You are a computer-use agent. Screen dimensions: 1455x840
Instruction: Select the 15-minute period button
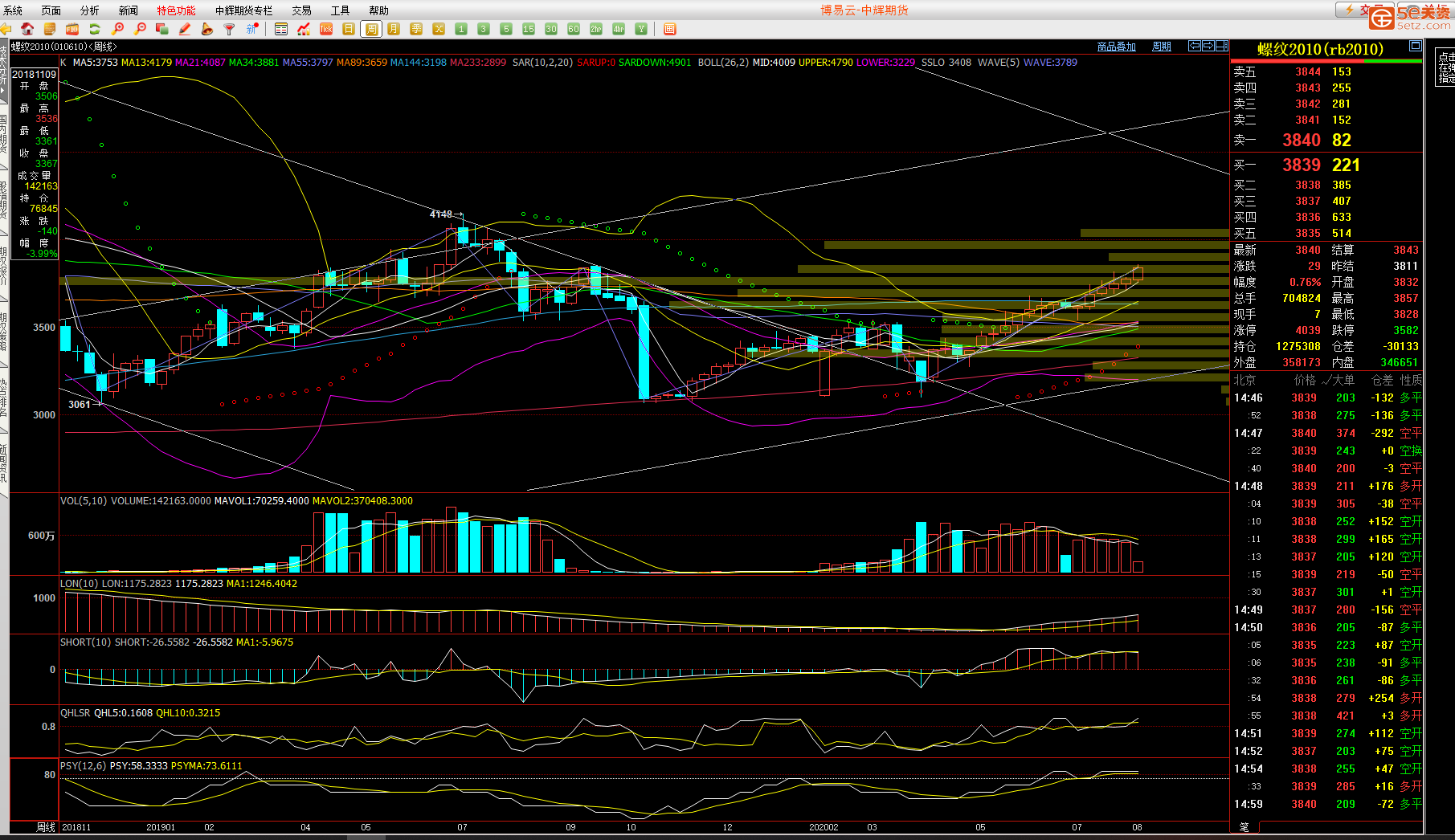pos(529,29)
